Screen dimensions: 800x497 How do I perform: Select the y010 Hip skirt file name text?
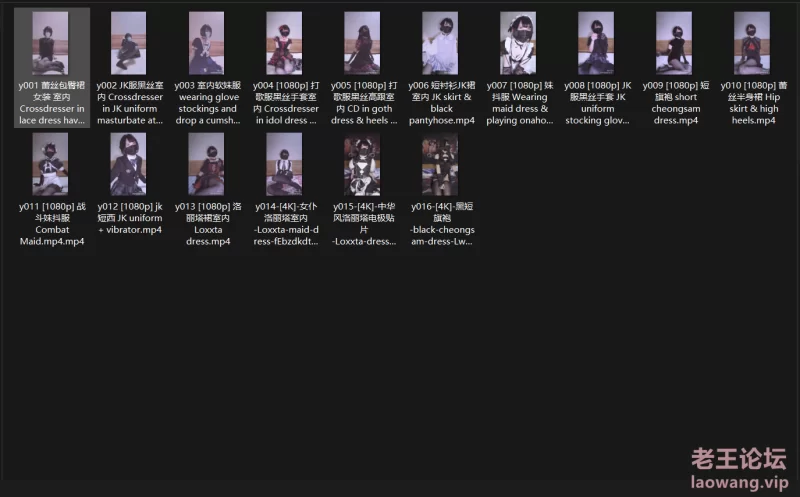pos(750,103)
